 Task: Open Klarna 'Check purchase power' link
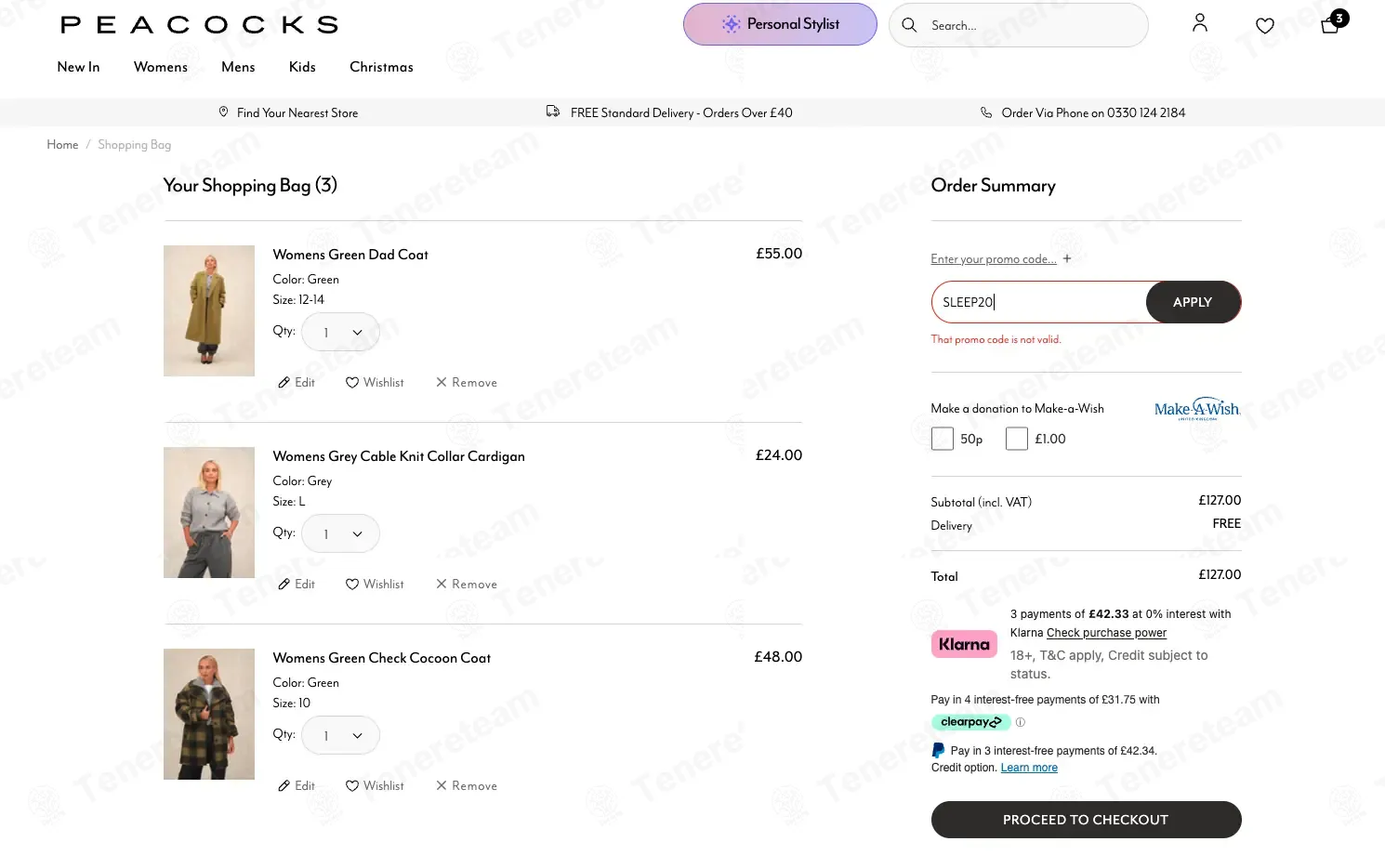coord(1106,633)
